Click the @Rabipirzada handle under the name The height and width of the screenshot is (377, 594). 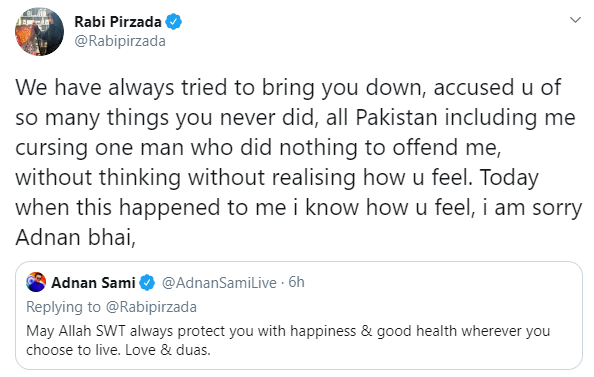click(x=120, y=41)
